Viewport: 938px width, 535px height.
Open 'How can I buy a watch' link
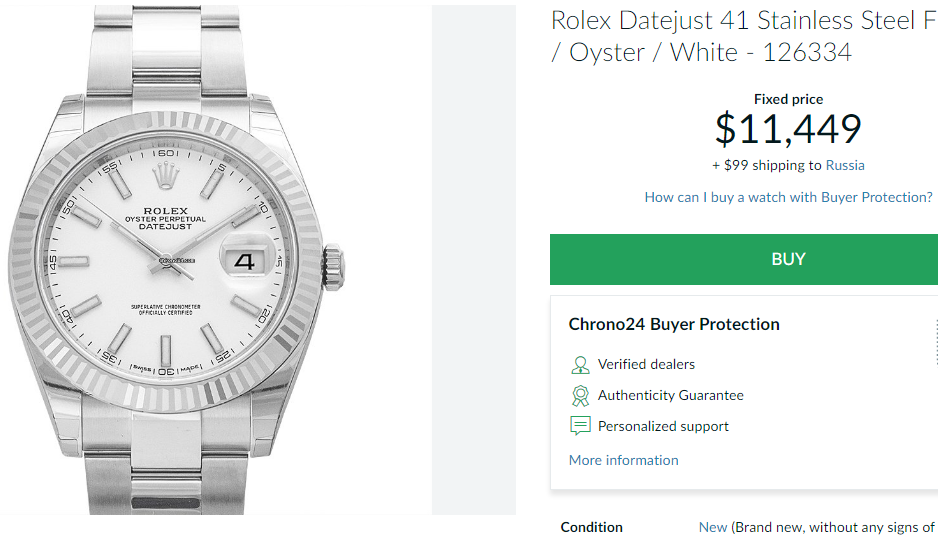[788, 197]
